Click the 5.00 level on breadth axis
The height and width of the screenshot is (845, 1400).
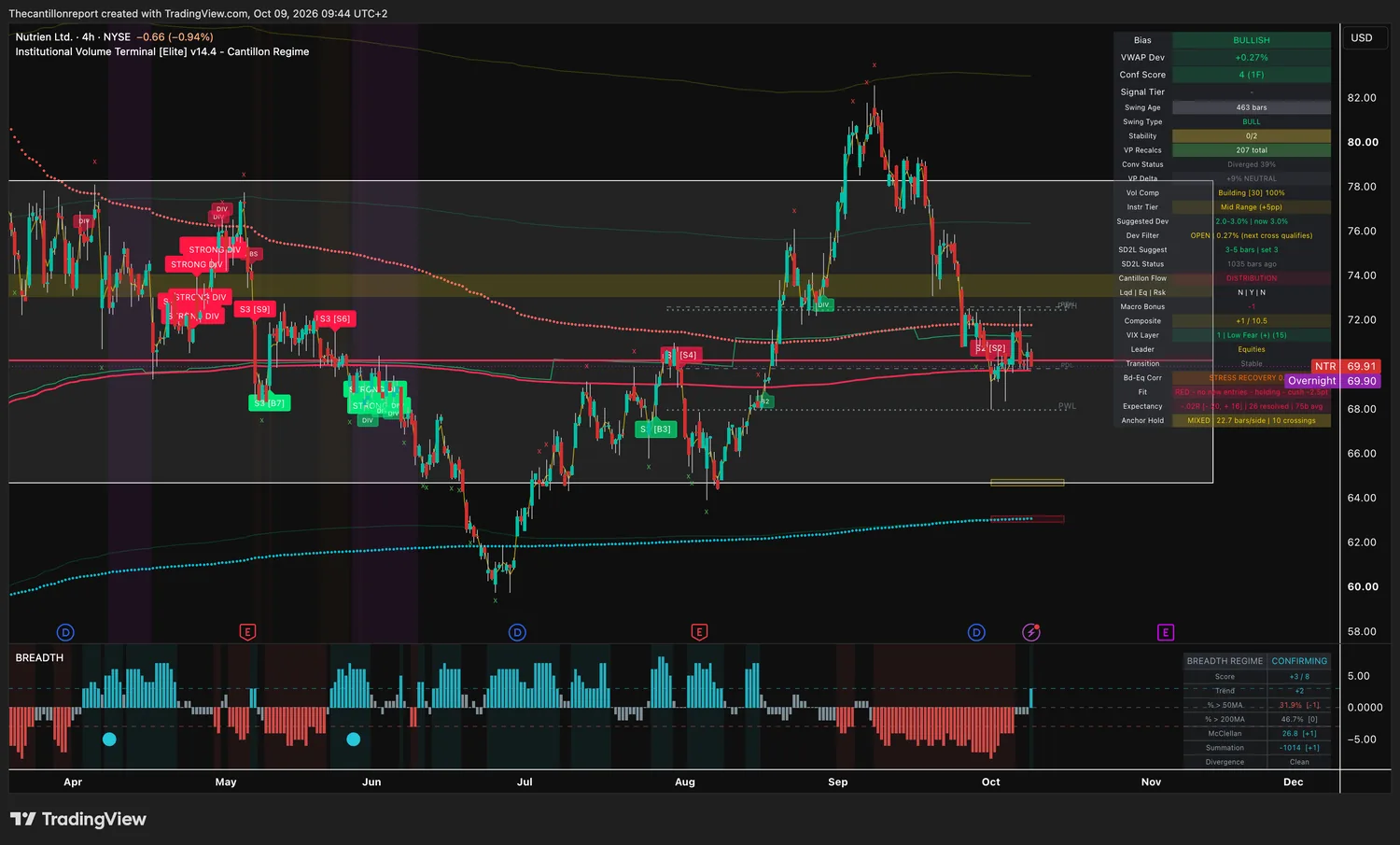point(1359,676)
